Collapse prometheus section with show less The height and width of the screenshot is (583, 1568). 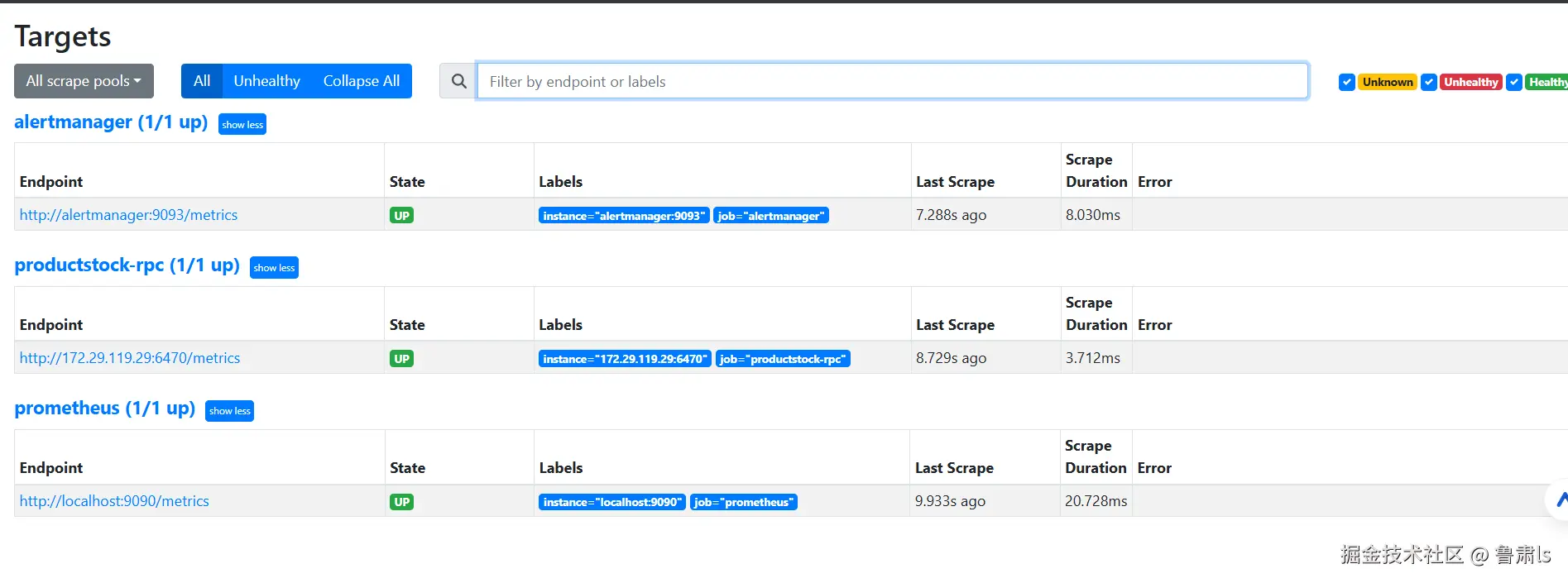click(230, 411)
